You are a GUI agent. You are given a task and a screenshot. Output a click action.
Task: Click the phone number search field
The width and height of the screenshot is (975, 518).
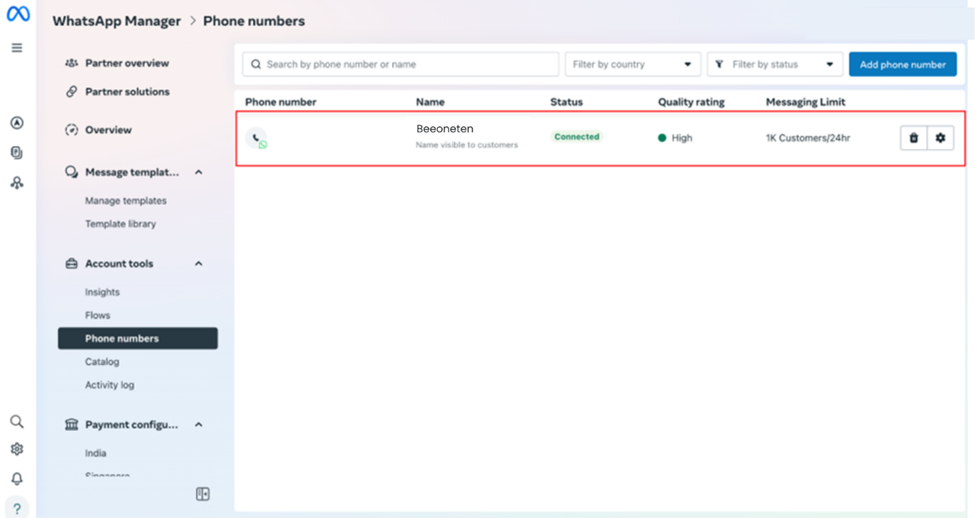tap(400, 64)
